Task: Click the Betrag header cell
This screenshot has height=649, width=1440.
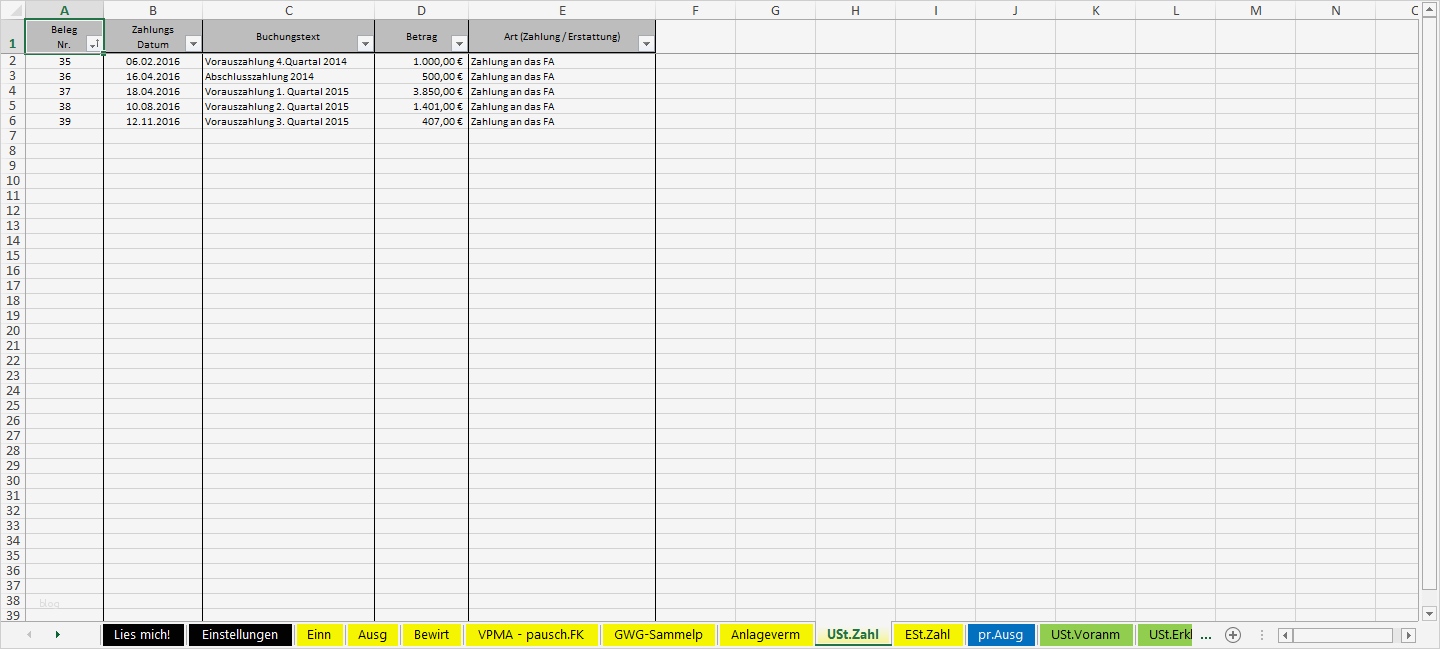Action: click(x=421, y=37)
